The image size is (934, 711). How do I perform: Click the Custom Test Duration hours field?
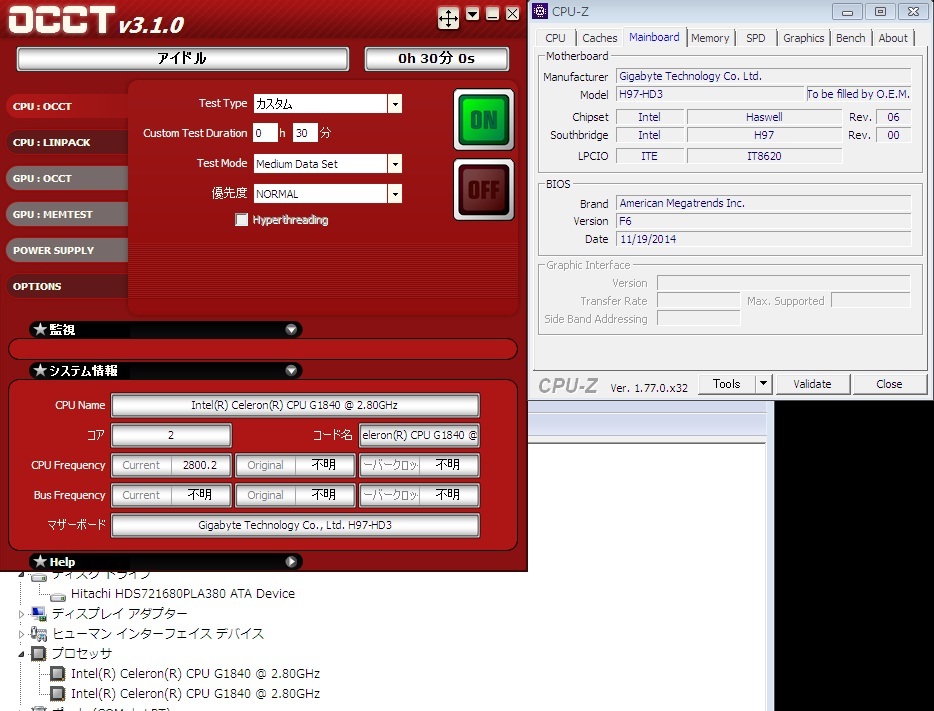click(266, 133)
